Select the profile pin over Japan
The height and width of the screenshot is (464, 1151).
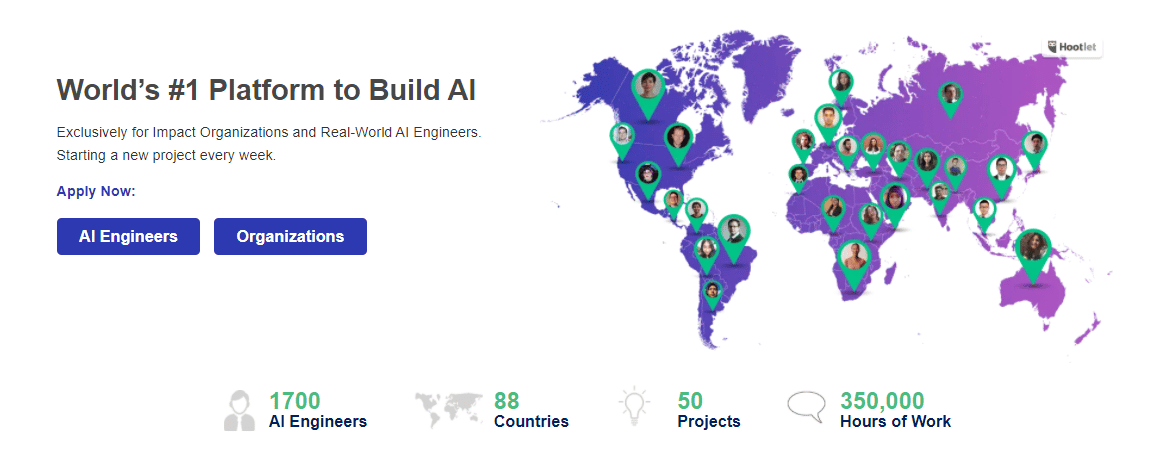[1035, 145]
